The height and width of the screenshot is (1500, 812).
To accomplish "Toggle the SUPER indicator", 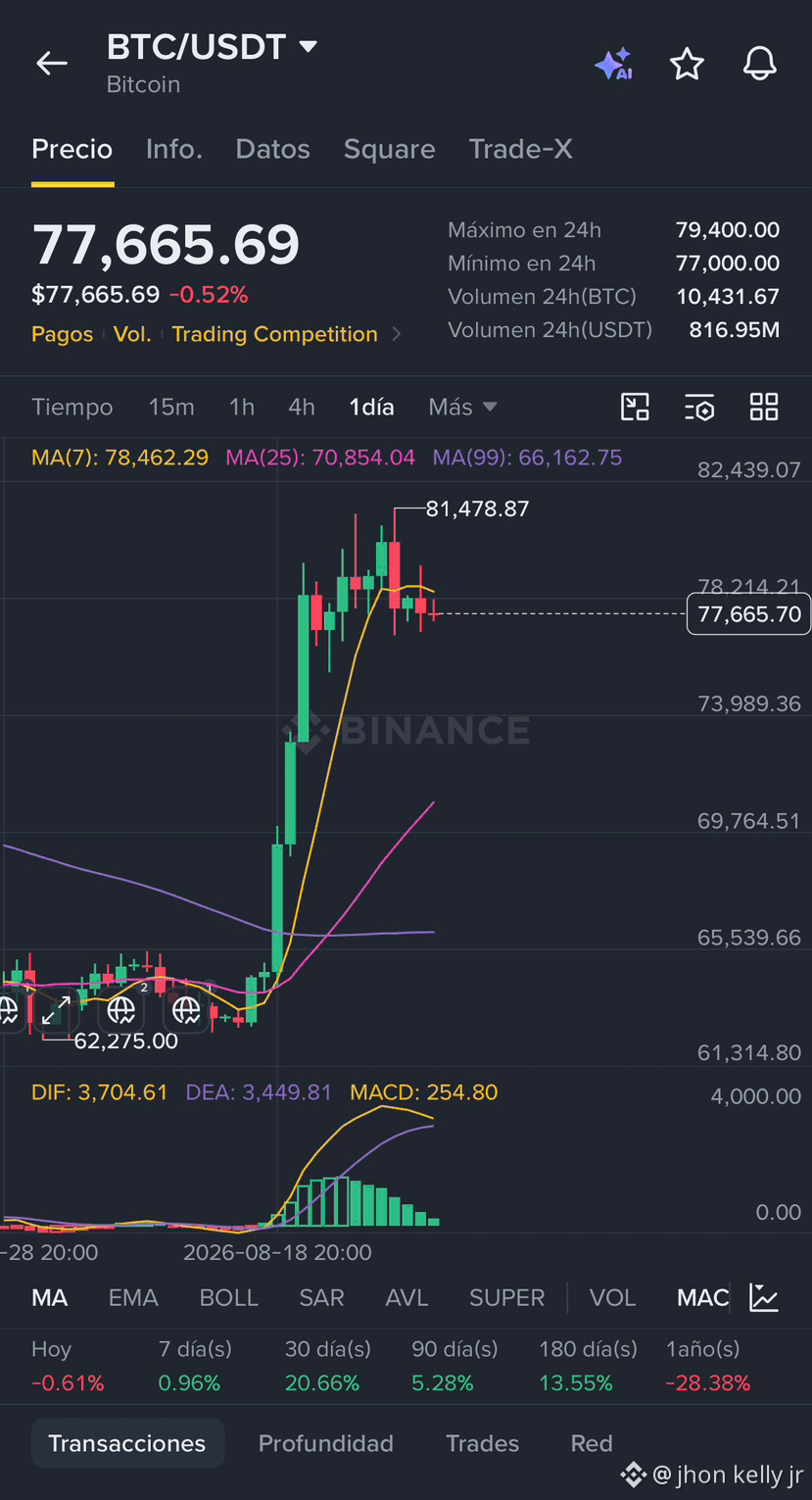I will (x=506, y=1297).
